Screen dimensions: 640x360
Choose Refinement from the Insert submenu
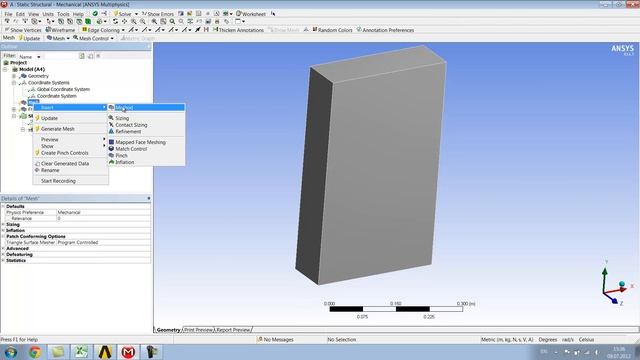146,131
